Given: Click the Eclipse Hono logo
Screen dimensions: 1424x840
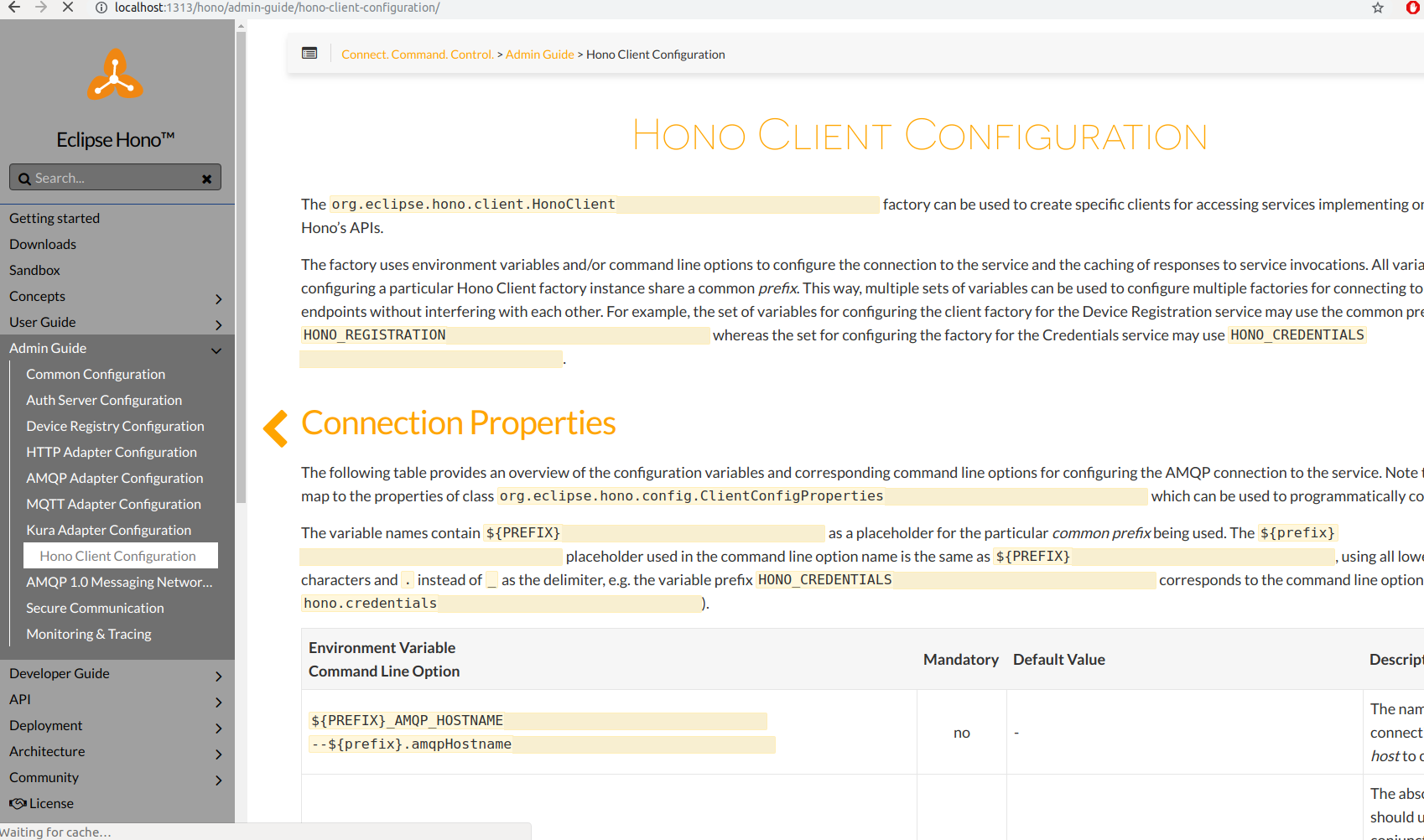Looking at the screenshot, I should pyautogui.click(x=115, y=74).
